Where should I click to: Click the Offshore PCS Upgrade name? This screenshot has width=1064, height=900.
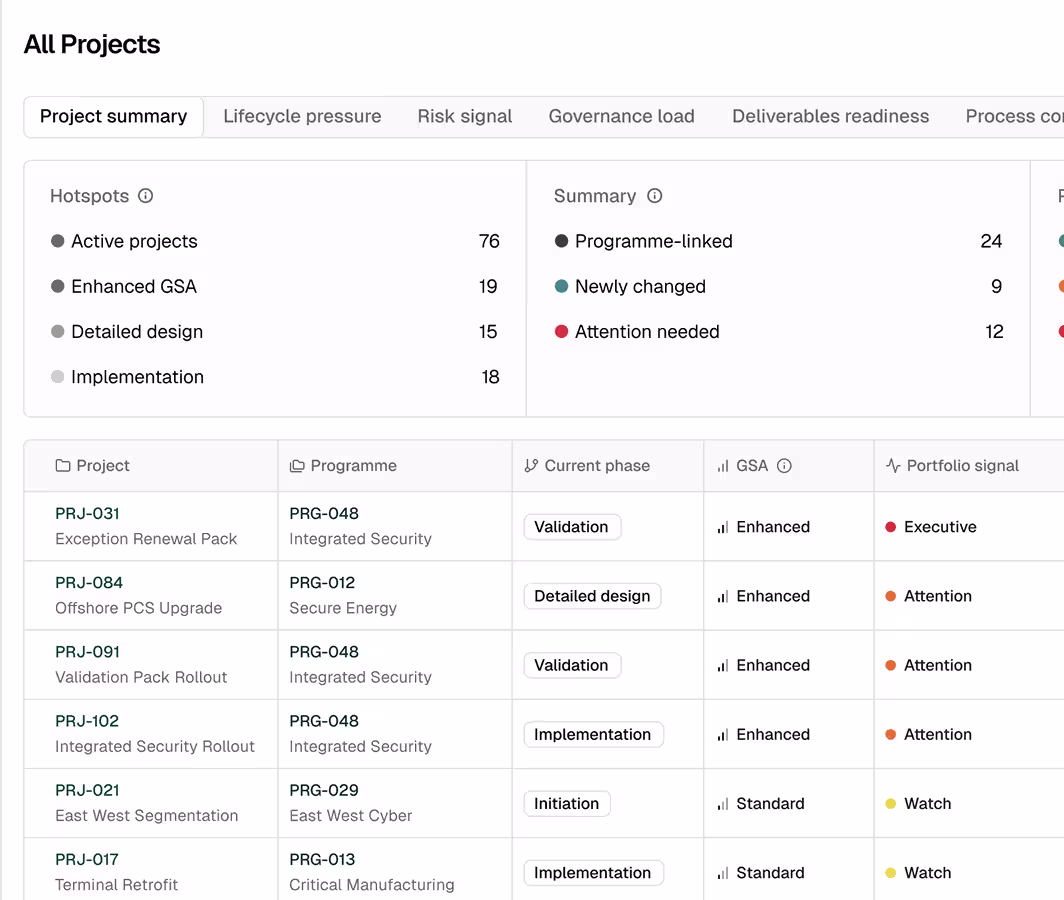click(138, 608)
